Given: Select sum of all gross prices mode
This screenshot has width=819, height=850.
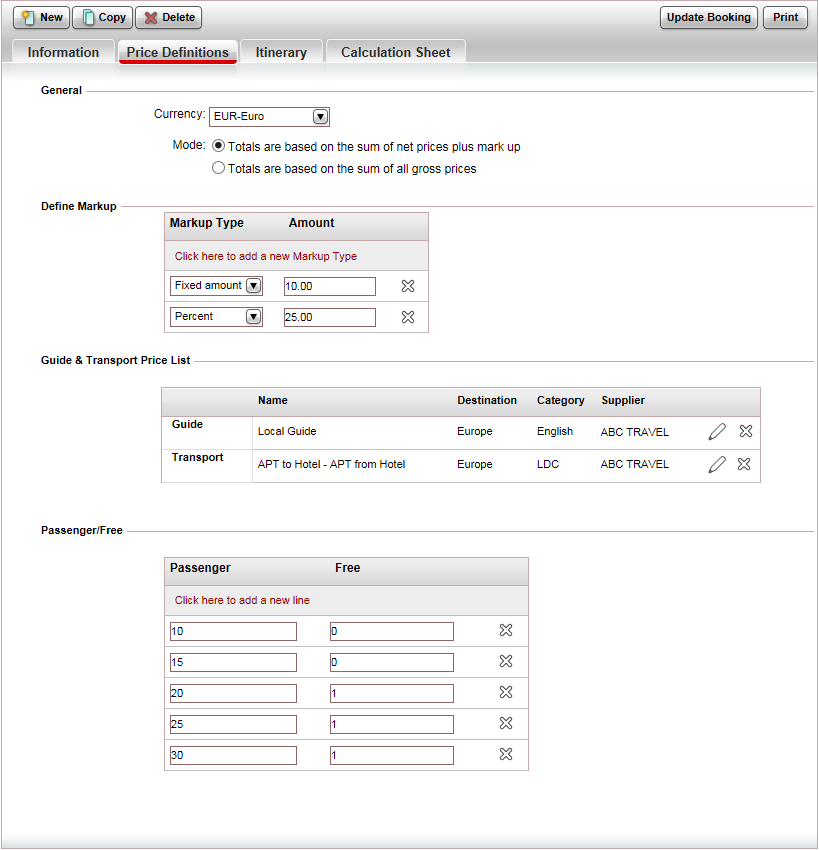Looking at the screenshot, I should [x=218, y=168].
